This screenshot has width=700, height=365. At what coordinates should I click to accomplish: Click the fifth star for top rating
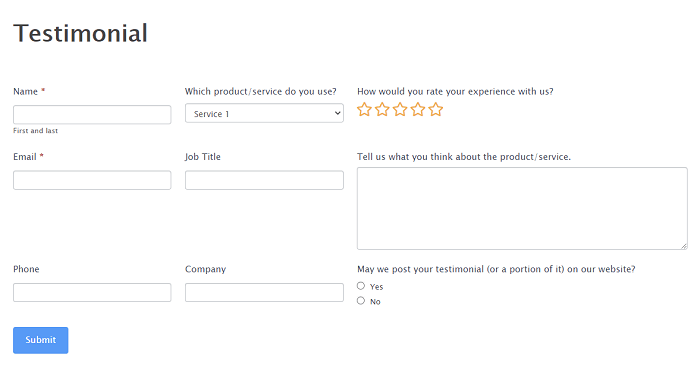[436, 109]
